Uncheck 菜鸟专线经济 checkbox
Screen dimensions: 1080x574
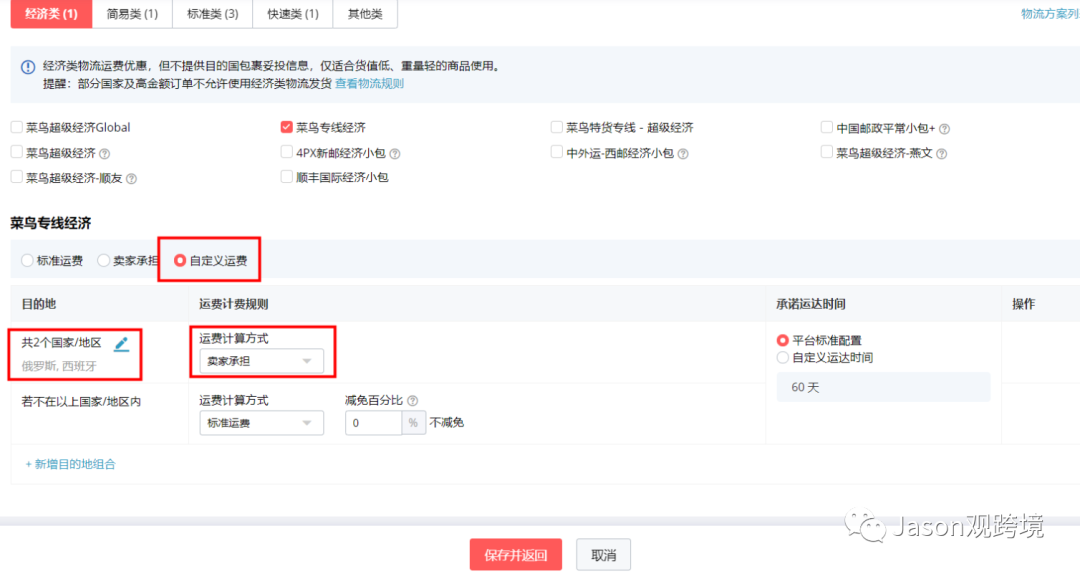pos(287,127)
